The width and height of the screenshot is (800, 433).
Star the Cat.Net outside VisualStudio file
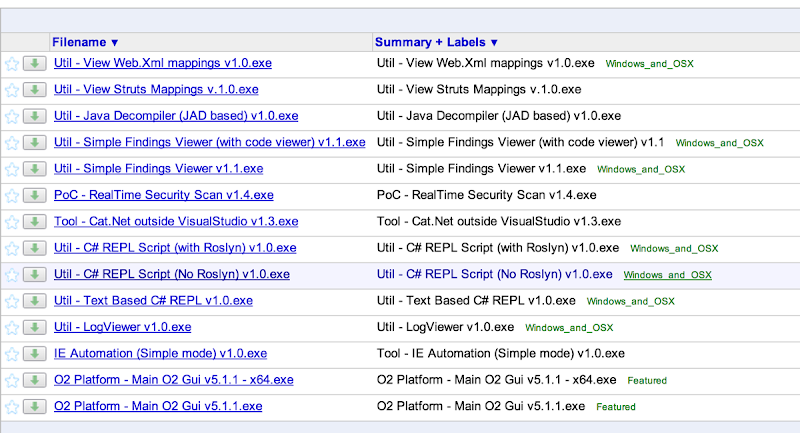point(12,222)
